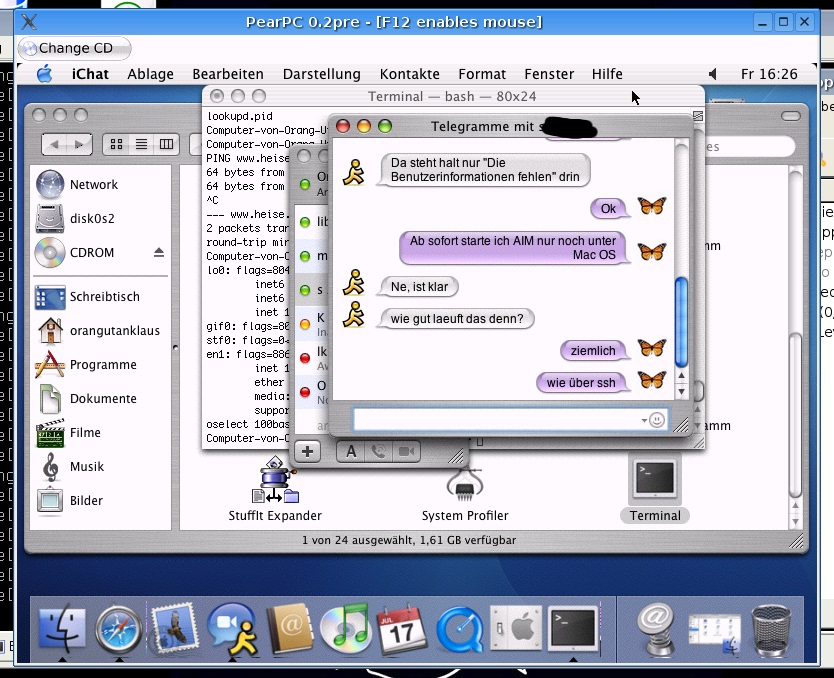Open Mail stamp icon in Dock
Viewport: 834px width, 678px height.
(x=174, y=629)
